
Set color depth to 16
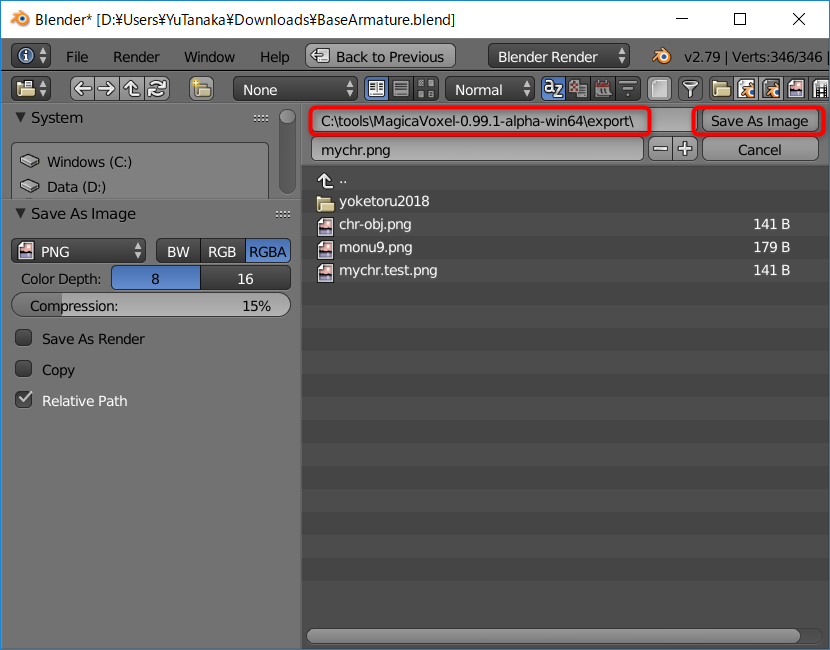tap(246, 278)
